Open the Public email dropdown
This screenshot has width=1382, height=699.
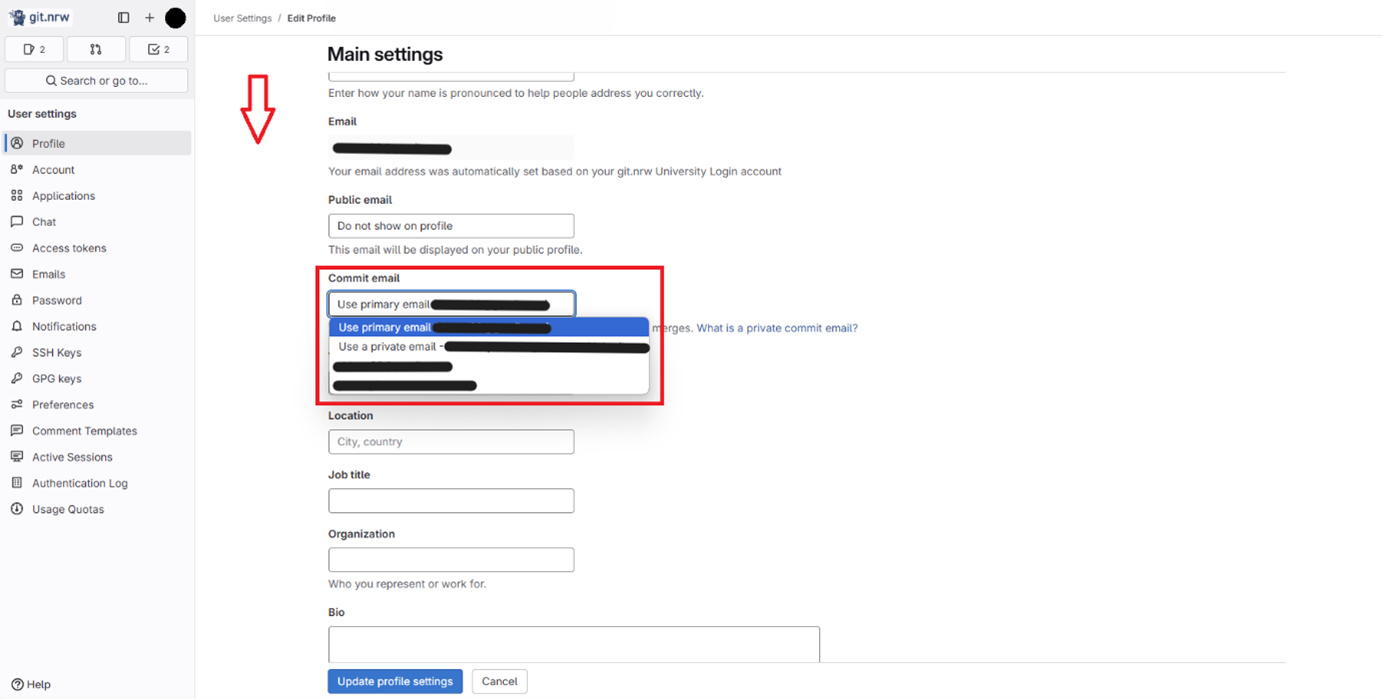[450, 225]
